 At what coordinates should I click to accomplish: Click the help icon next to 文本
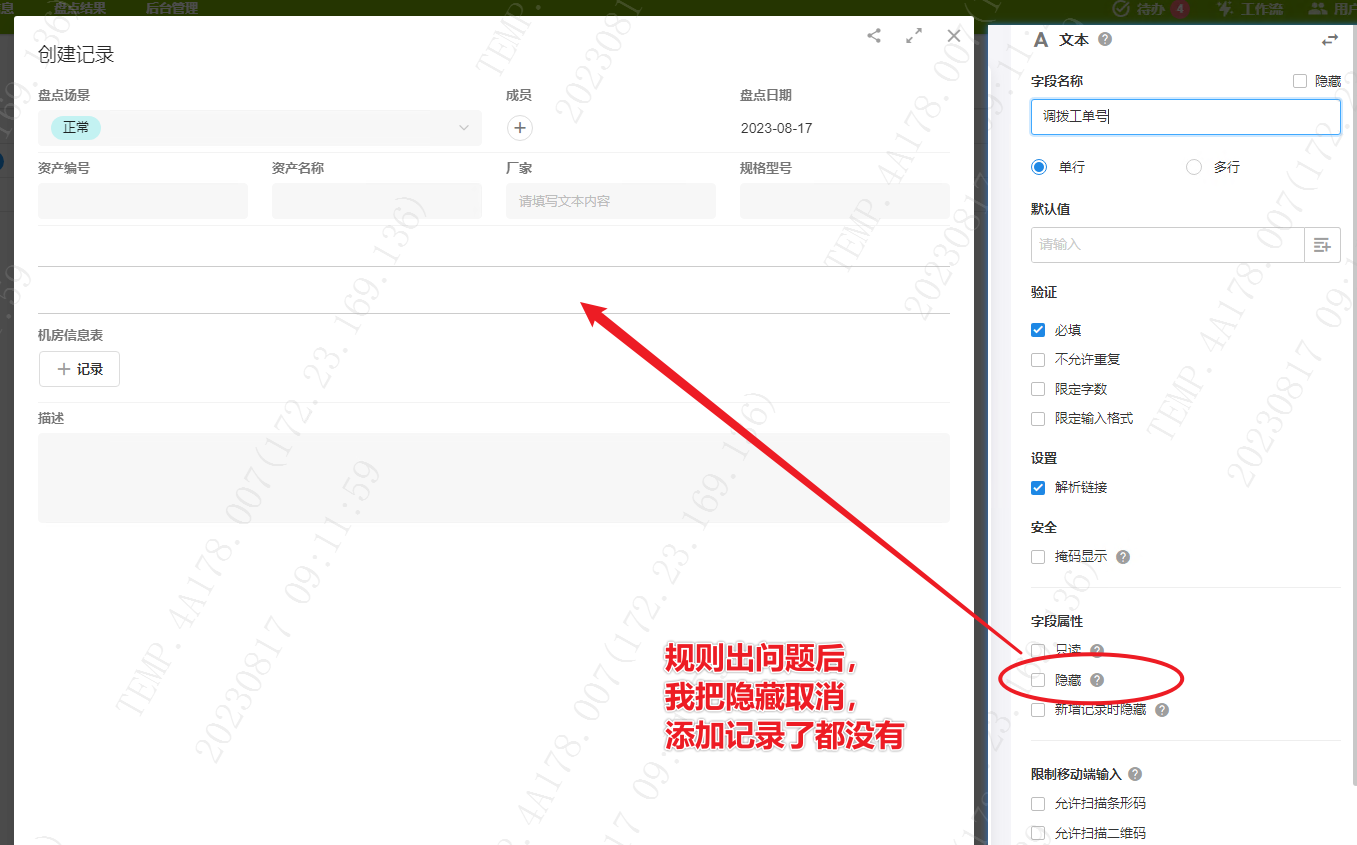point(1105,40)
